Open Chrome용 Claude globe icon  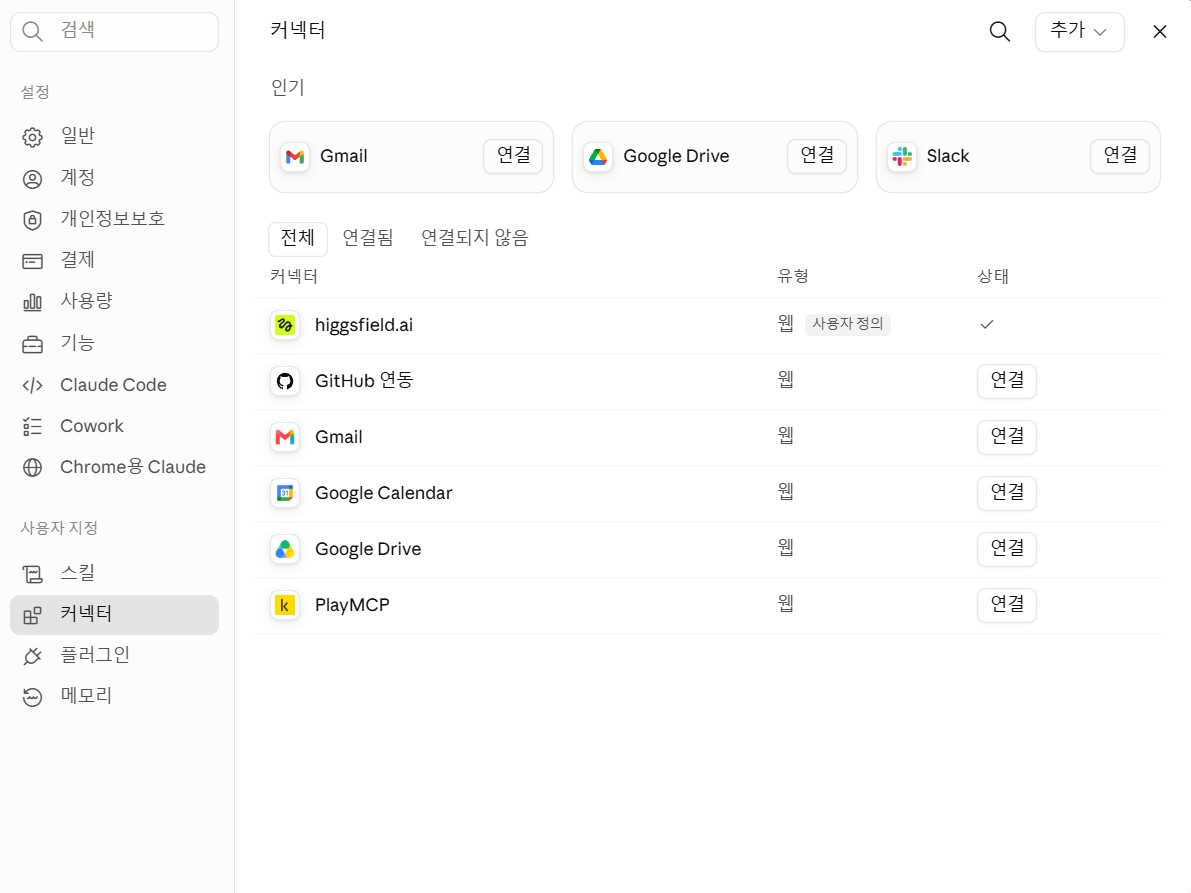(x=33, y=468)
